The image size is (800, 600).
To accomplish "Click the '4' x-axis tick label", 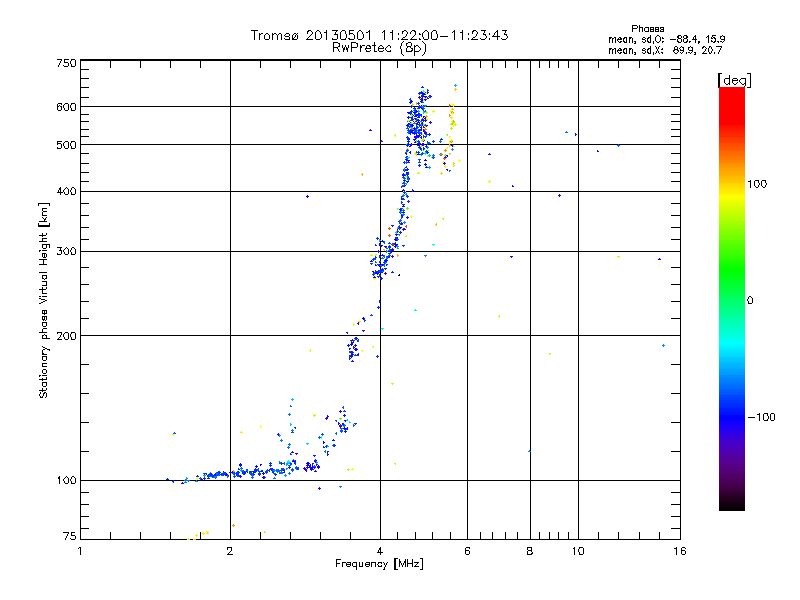I will click(x=380, y=551).
